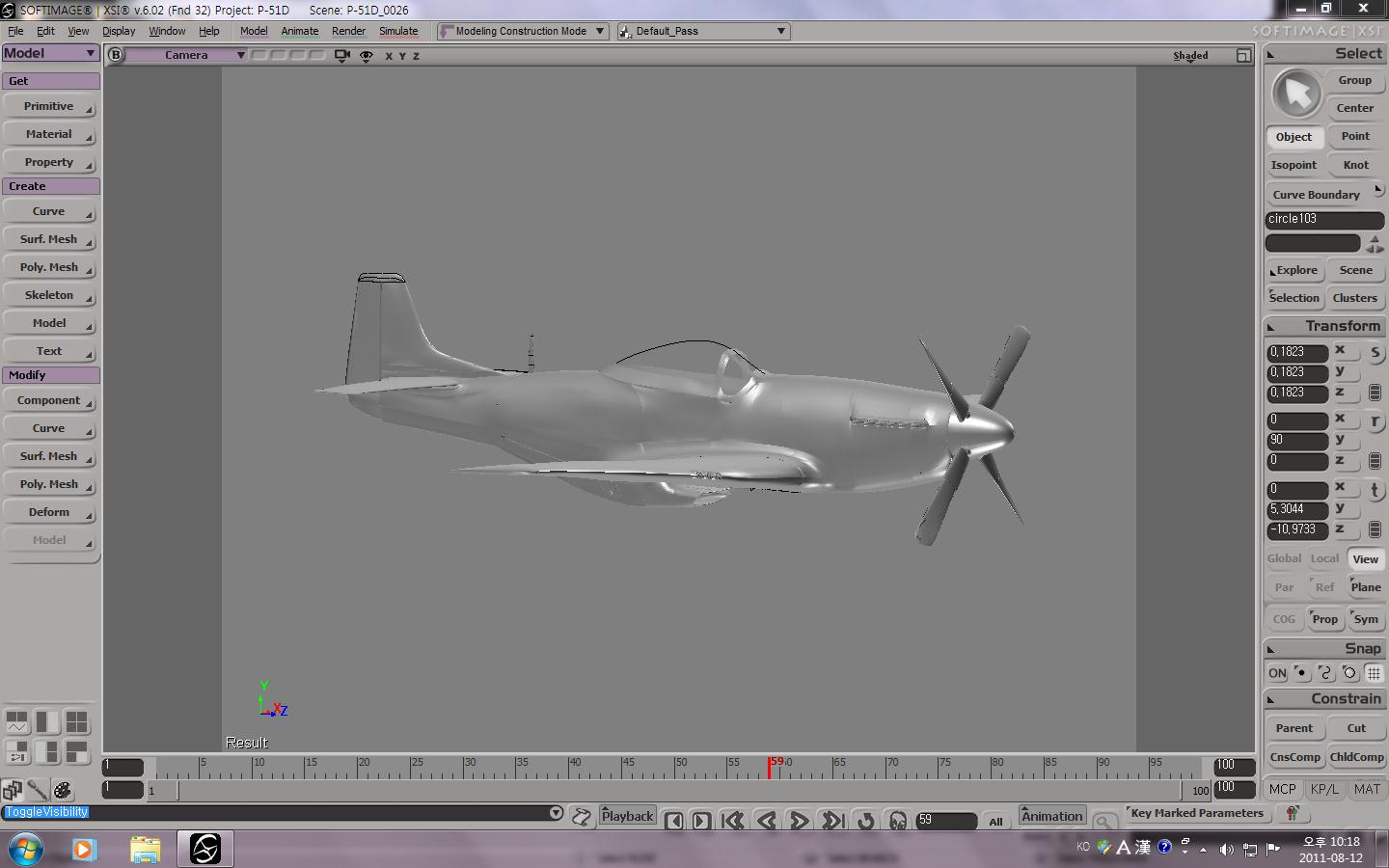Click the Explore button
Screen dimensions: 1389x868
tap(1294, 270)
